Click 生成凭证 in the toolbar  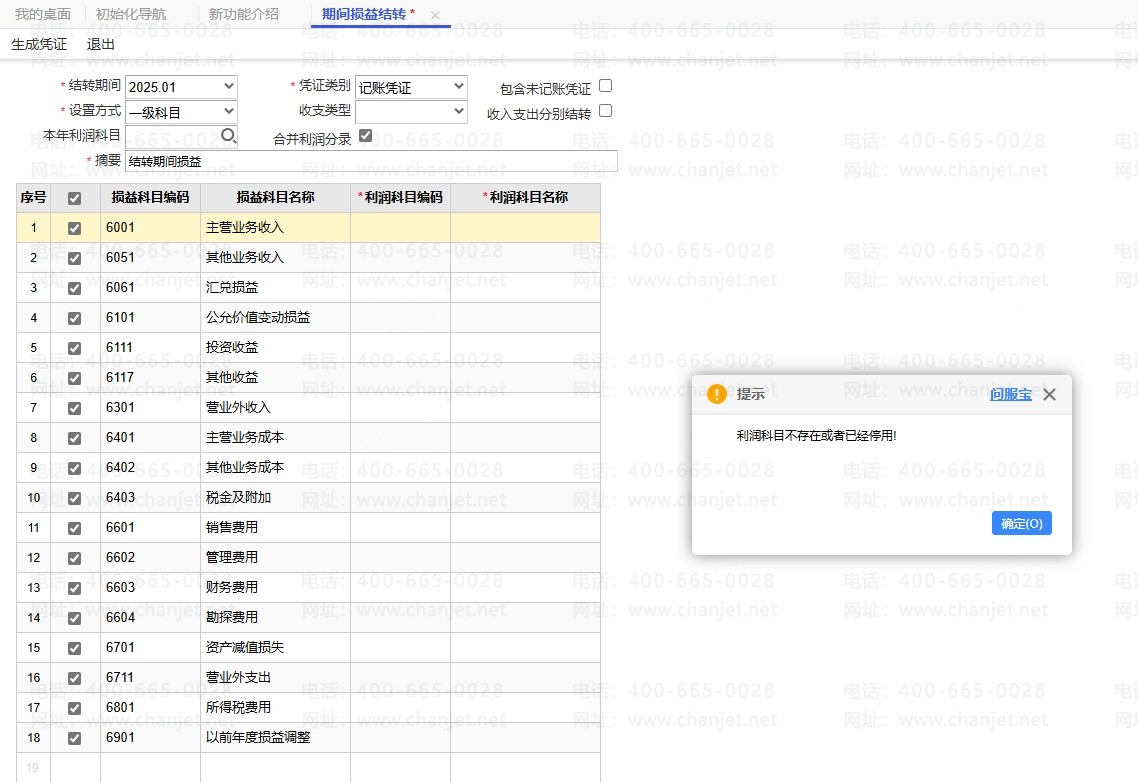point(39,44)
